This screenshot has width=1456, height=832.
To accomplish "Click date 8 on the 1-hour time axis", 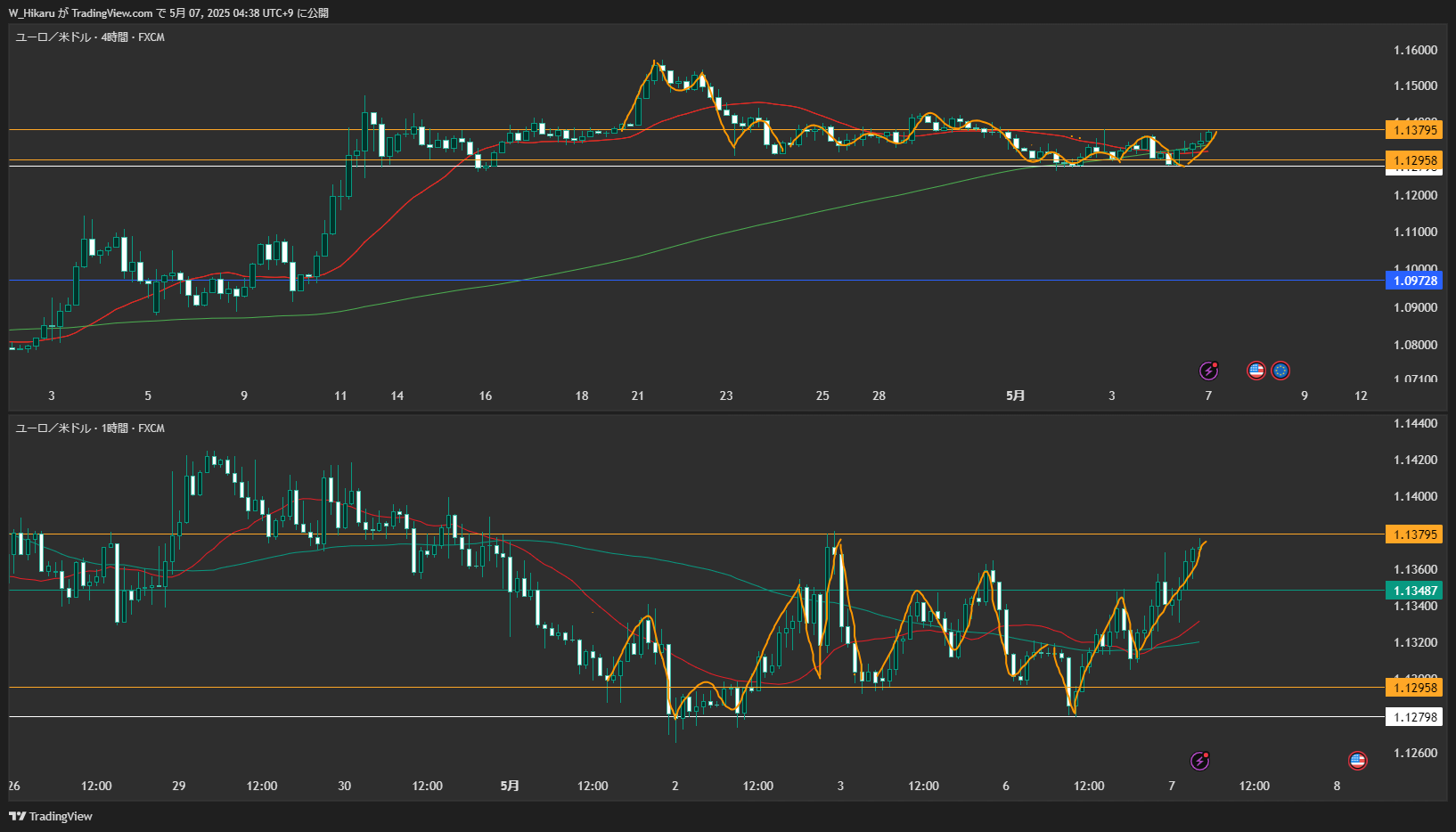I will pyautogui.click(x=1337, y=786).
